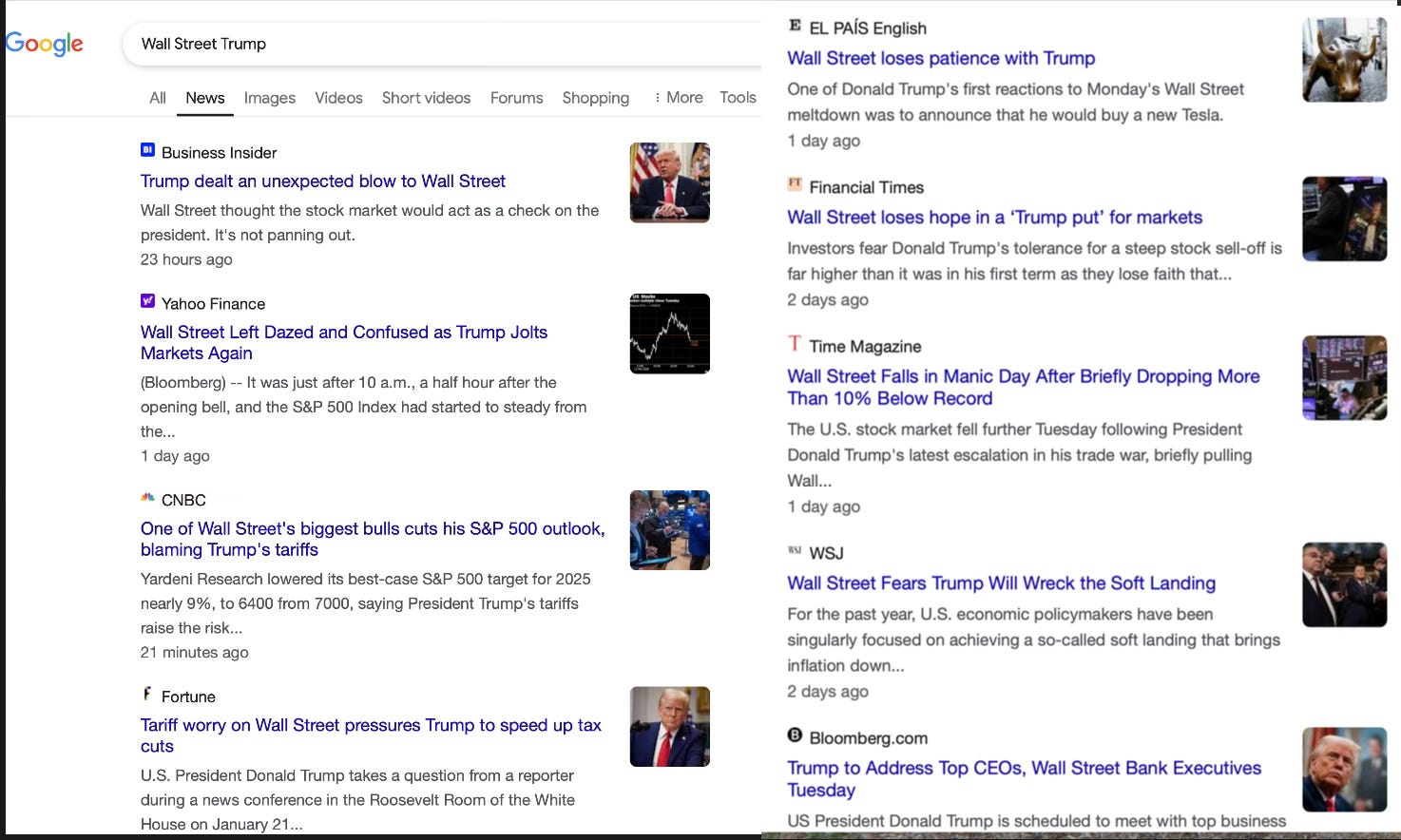1401x840 pixels.
Task: Click the '23 hours ago' timestamp
Action: tap(186, 259)
